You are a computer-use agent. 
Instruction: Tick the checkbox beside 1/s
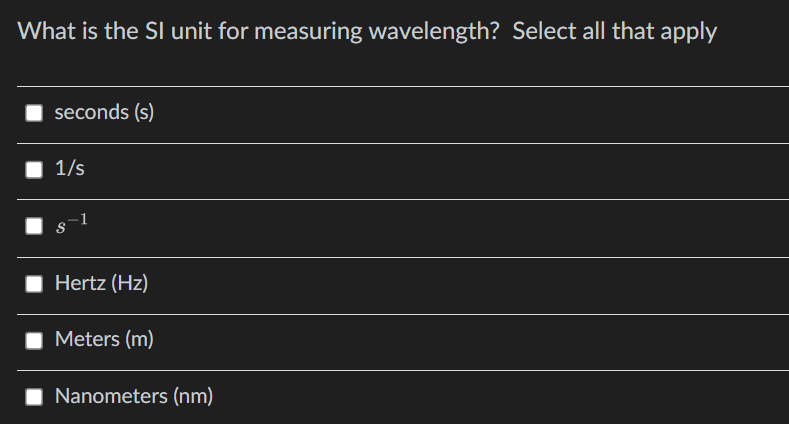(35, 170)
